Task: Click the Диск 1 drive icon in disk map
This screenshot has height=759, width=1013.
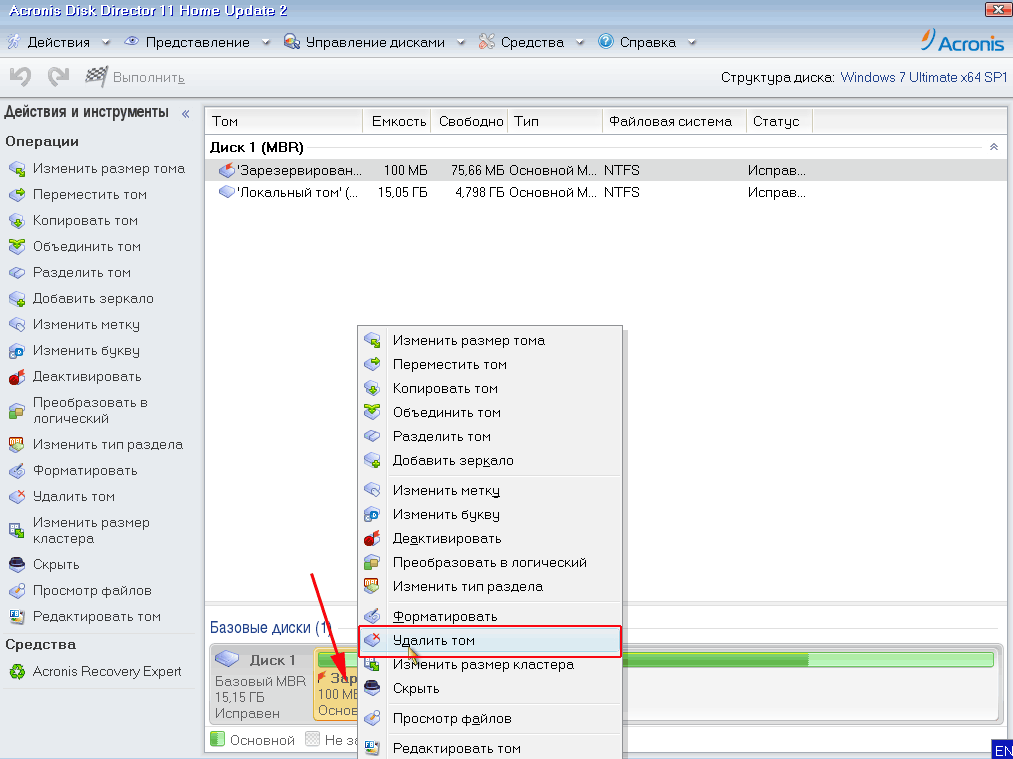Action: tap(227, 660)
